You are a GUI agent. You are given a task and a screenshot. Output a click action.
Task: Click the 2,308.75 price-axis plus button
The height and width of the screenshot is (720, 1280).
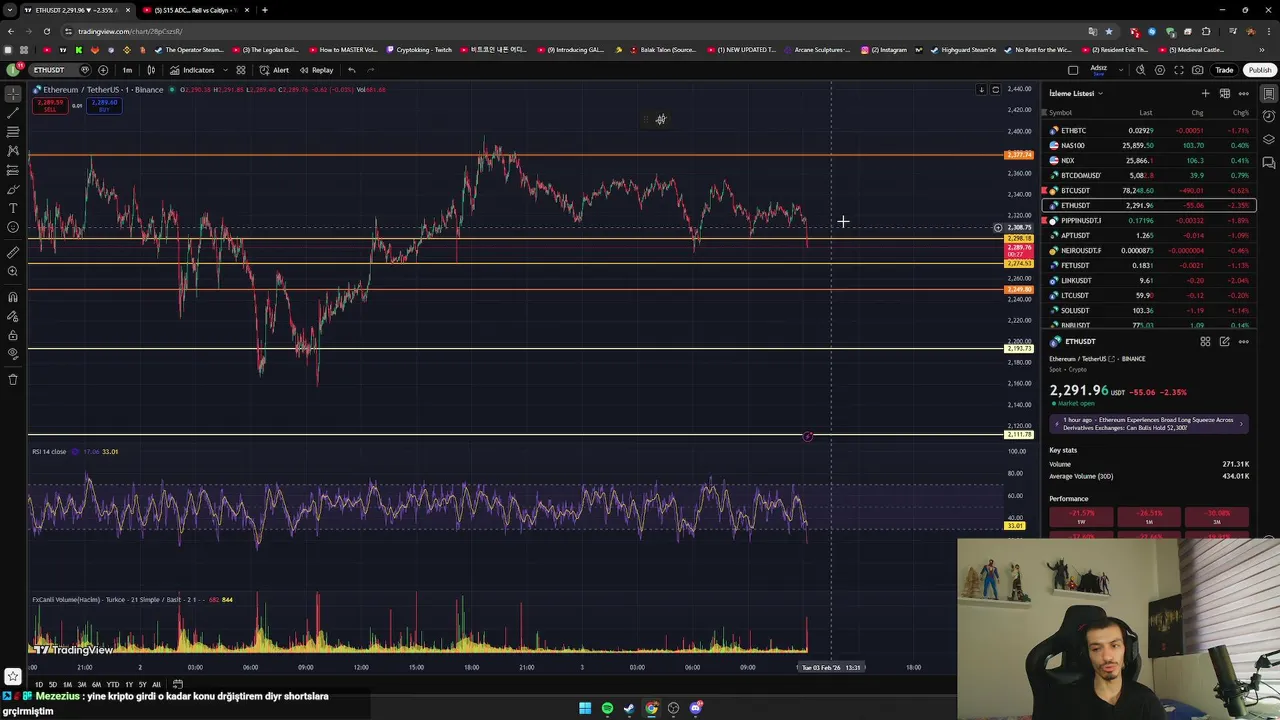pos(997,228)
